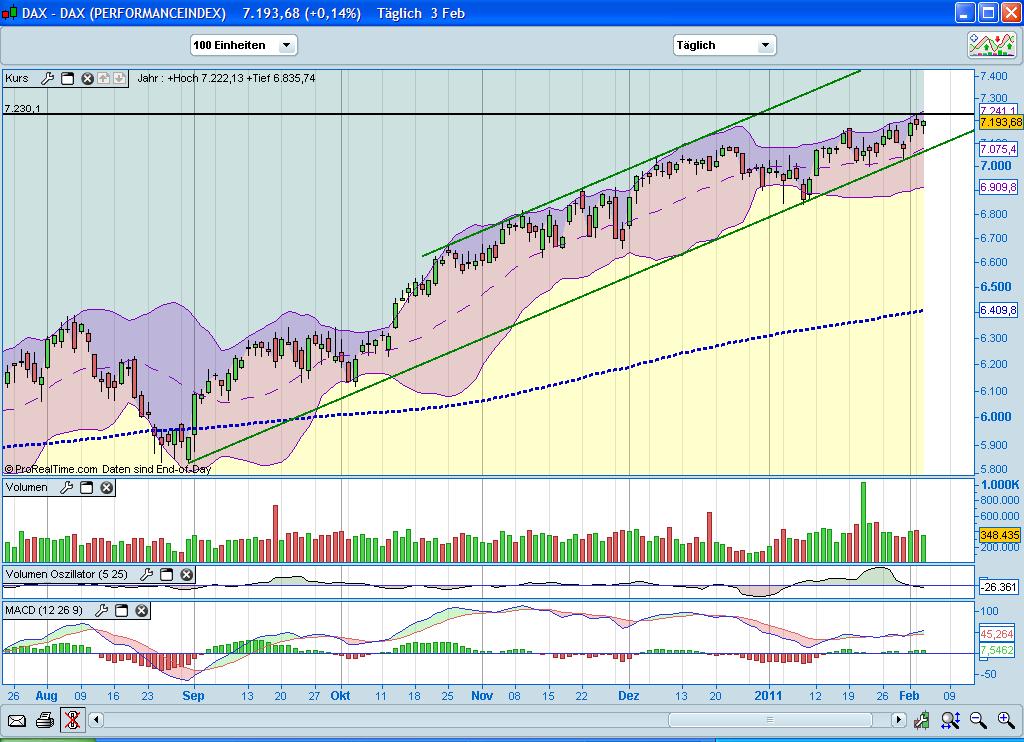The height and width of the screenshot is (742, 1024).
Task: Detach the Kurs panel using the window icon
Action: (x=68, y=78)
